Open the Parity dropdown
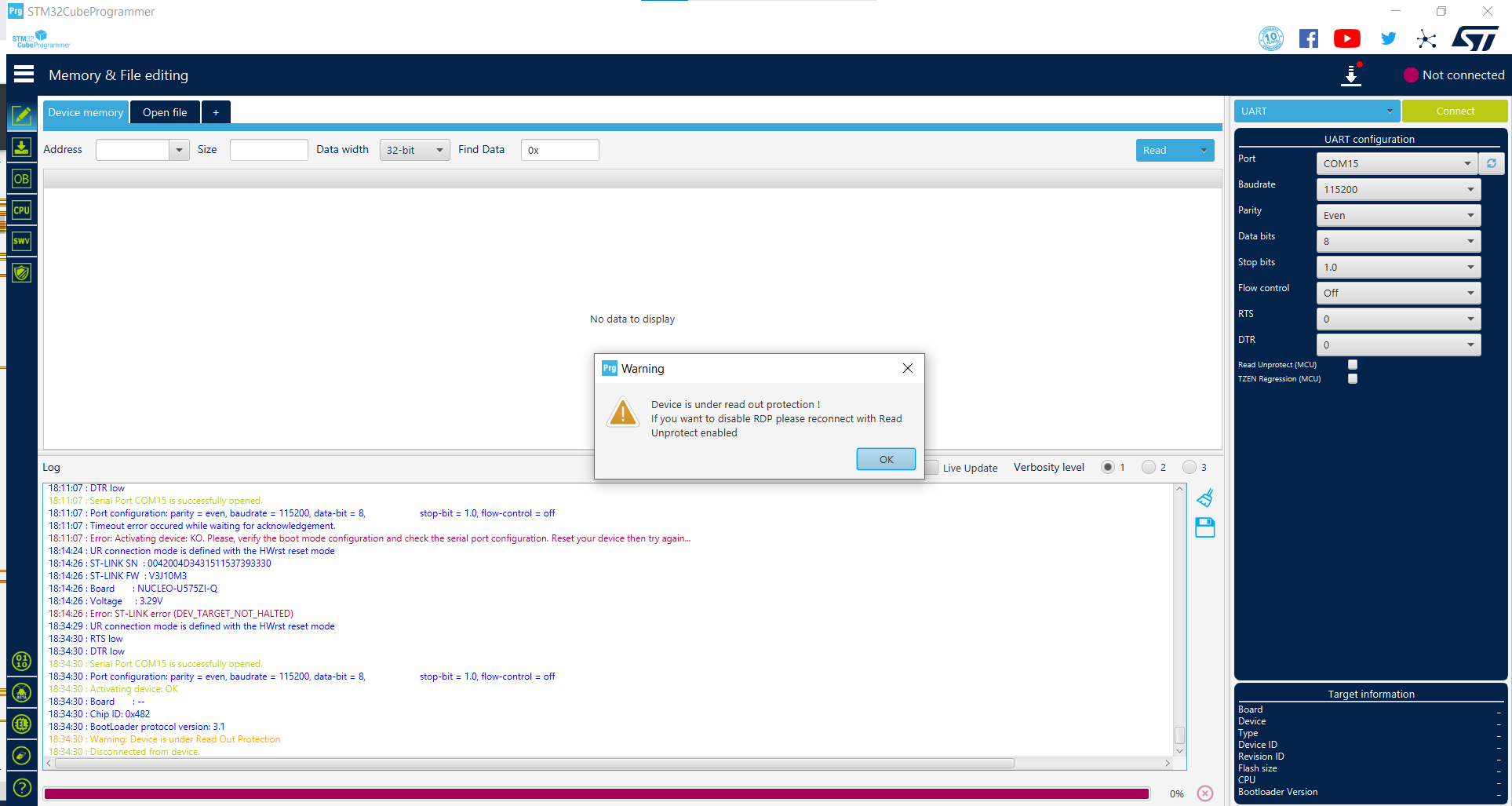The height and width of the screenshot is (806, 1512). click(x=1470, y=215)
